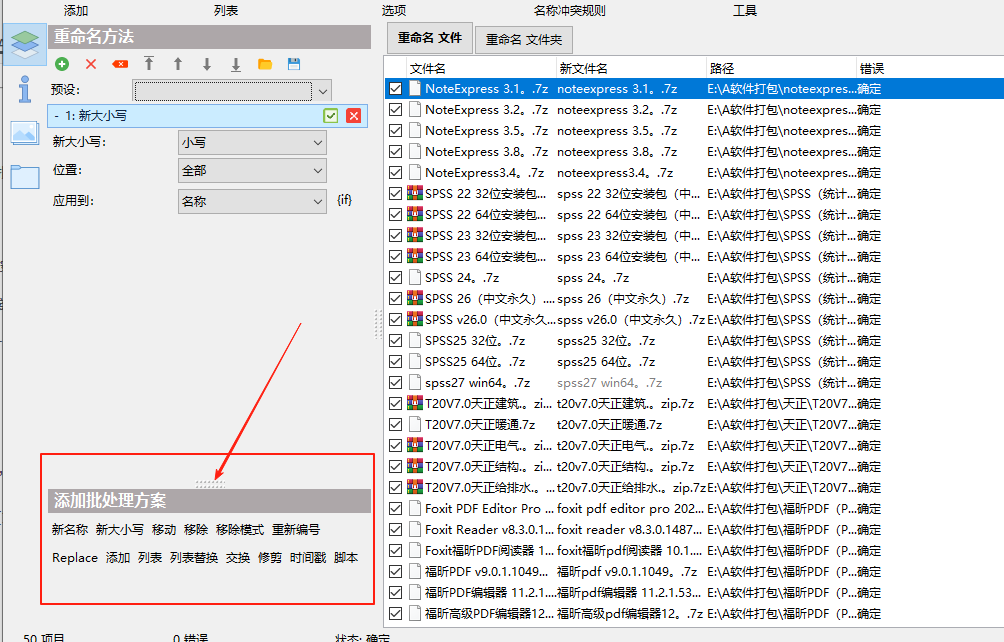
Task: Sort by the 错误 column header
Action: pyautogui.click(x=871, y=68)
